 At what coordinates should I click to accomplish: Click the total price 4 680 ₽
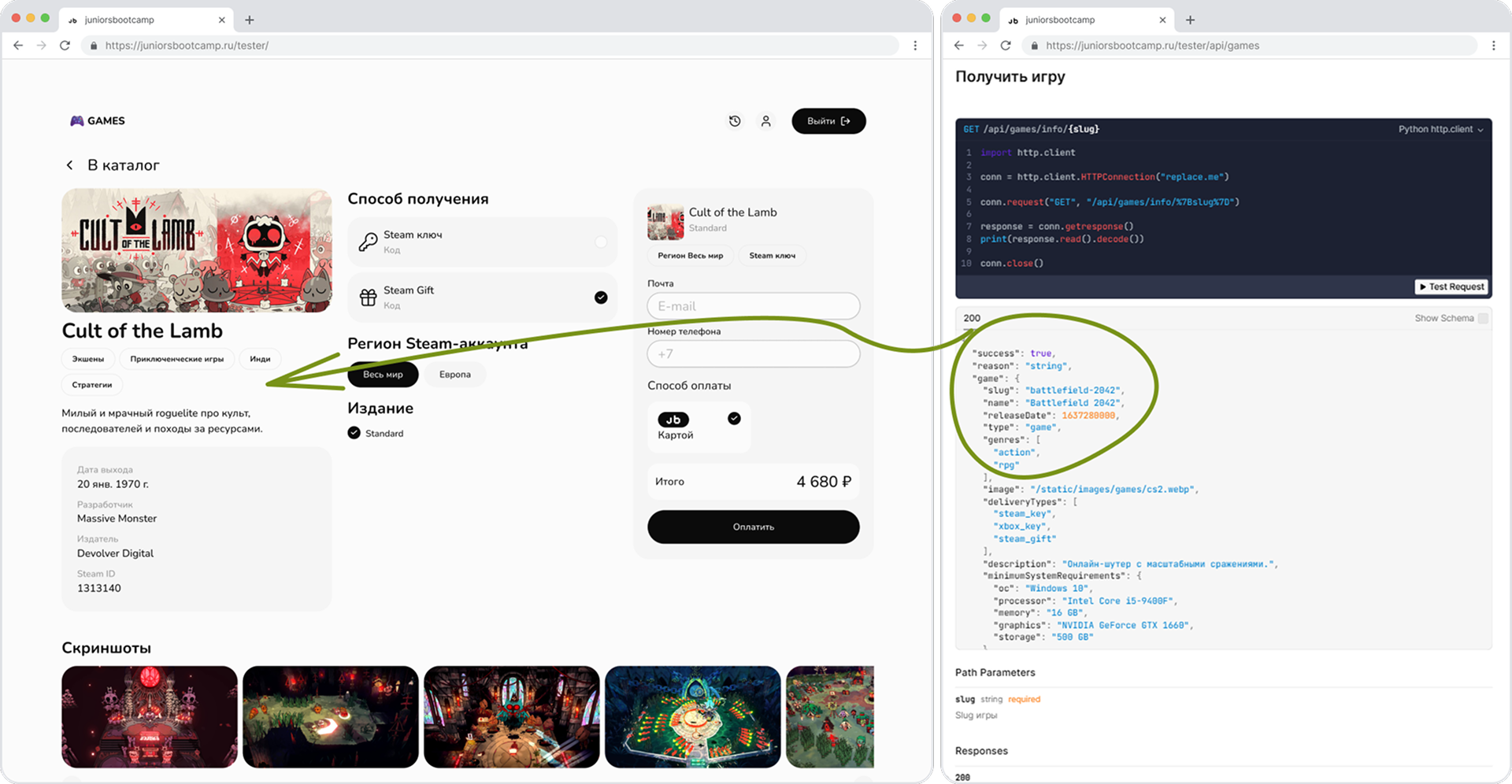click(x=824, y=482)
